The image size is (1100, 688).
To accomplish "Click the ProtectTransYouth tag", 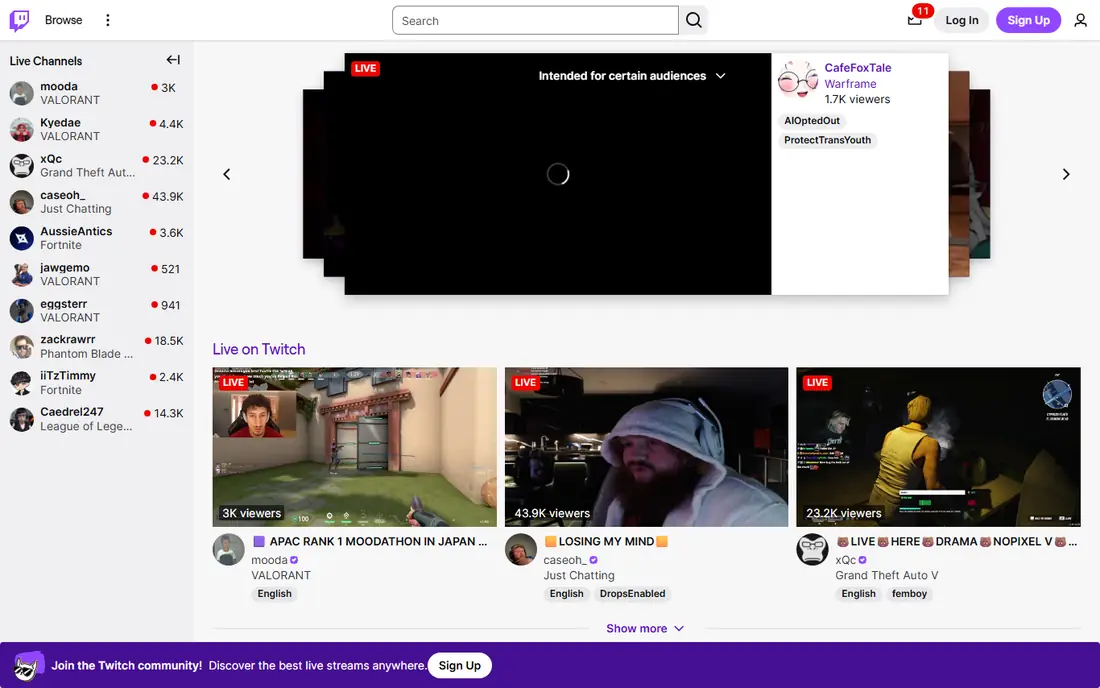I will click(x=827, y=140).
